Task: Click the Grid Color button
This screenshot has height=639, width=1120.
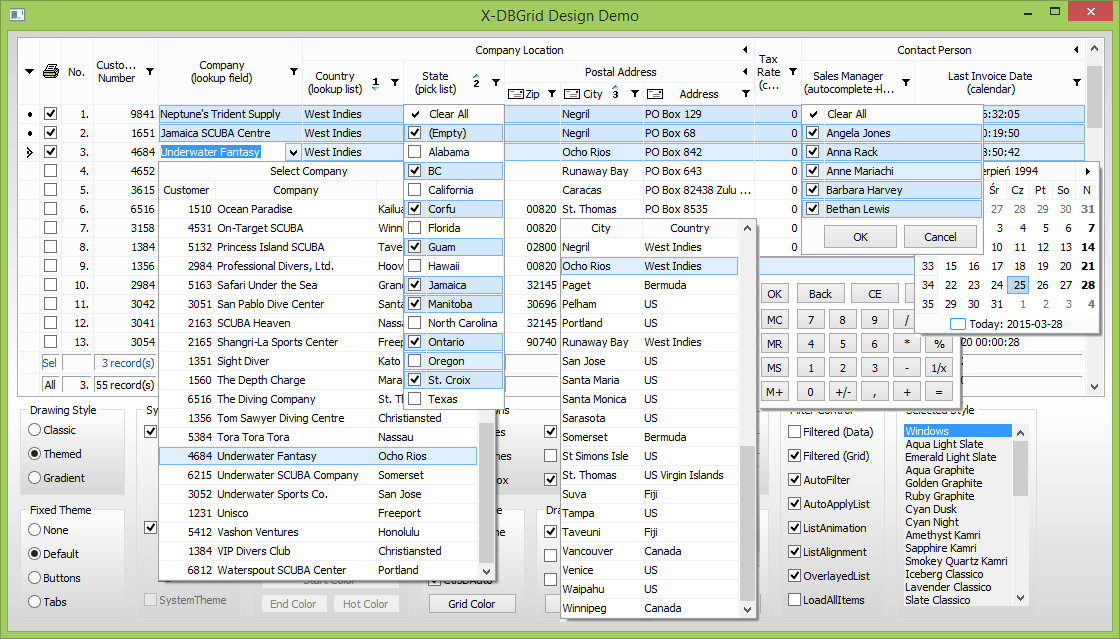Action: [x=472, y=604]
